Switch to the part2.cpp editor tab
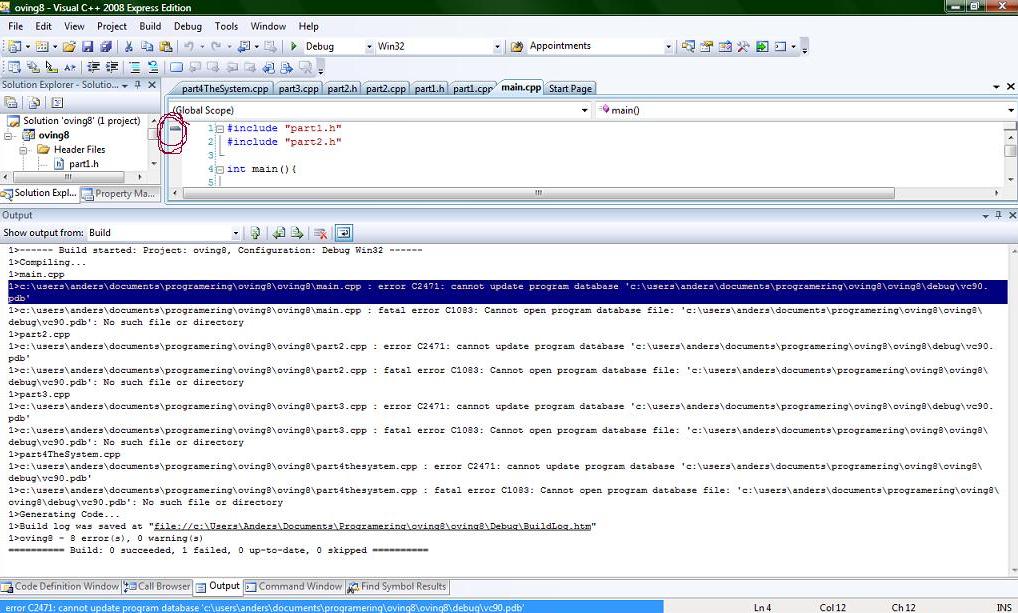Screen dimensions: 1018x613 [385, 89]
